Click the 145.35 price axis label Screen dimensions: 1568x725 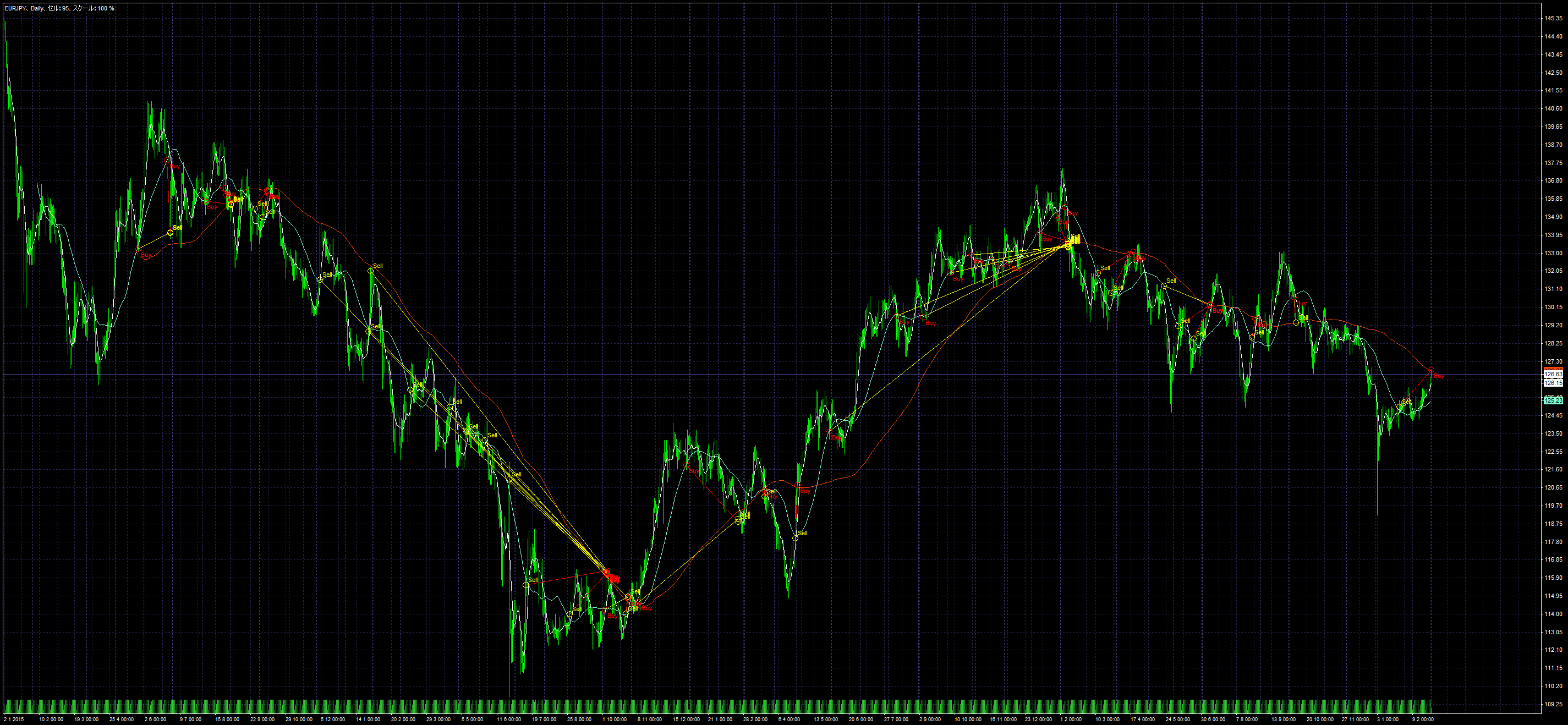(1553, 18)
